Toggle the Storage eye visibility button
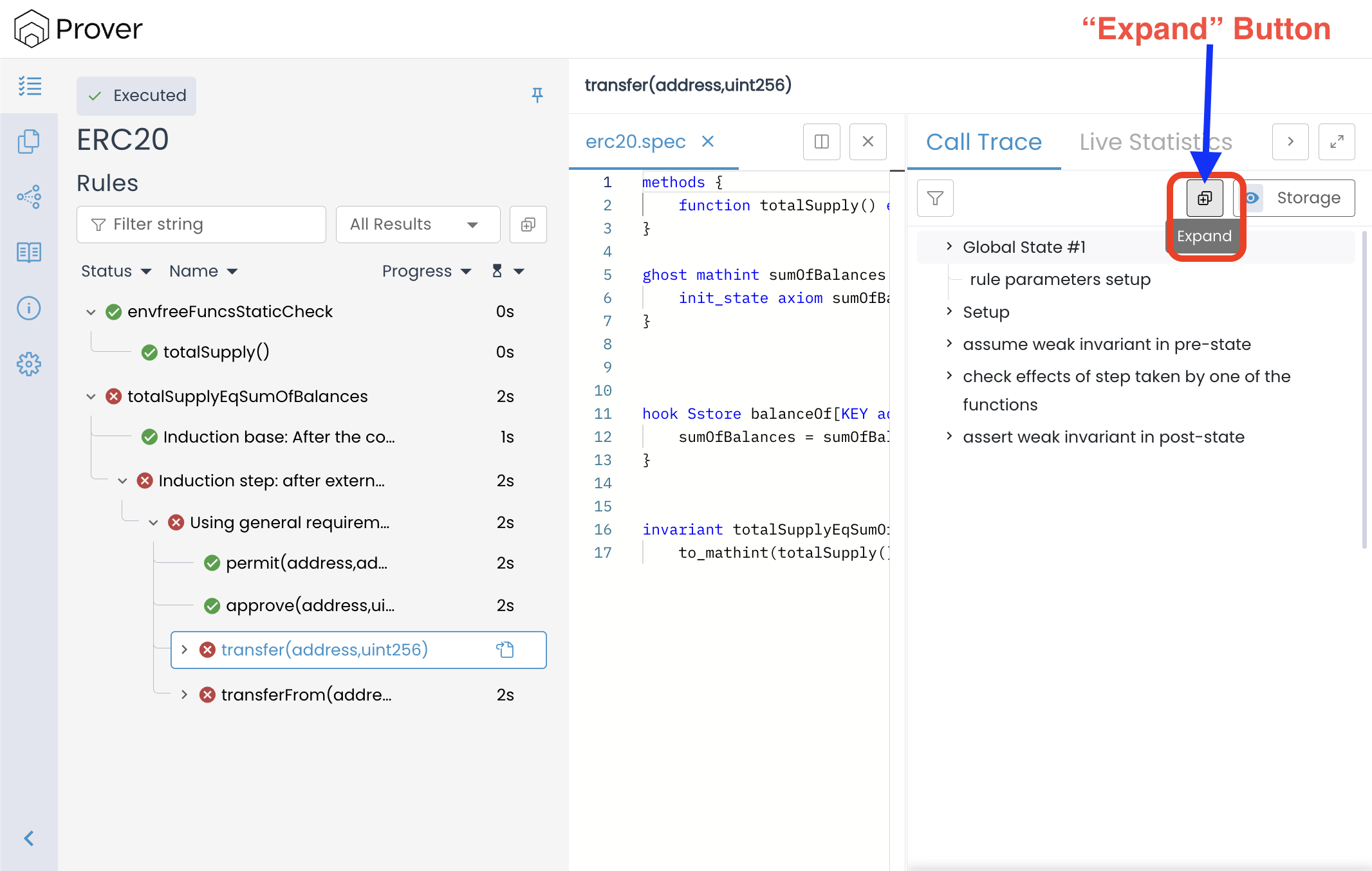This screenshot has height=871, width=1372. [1252, 198]
